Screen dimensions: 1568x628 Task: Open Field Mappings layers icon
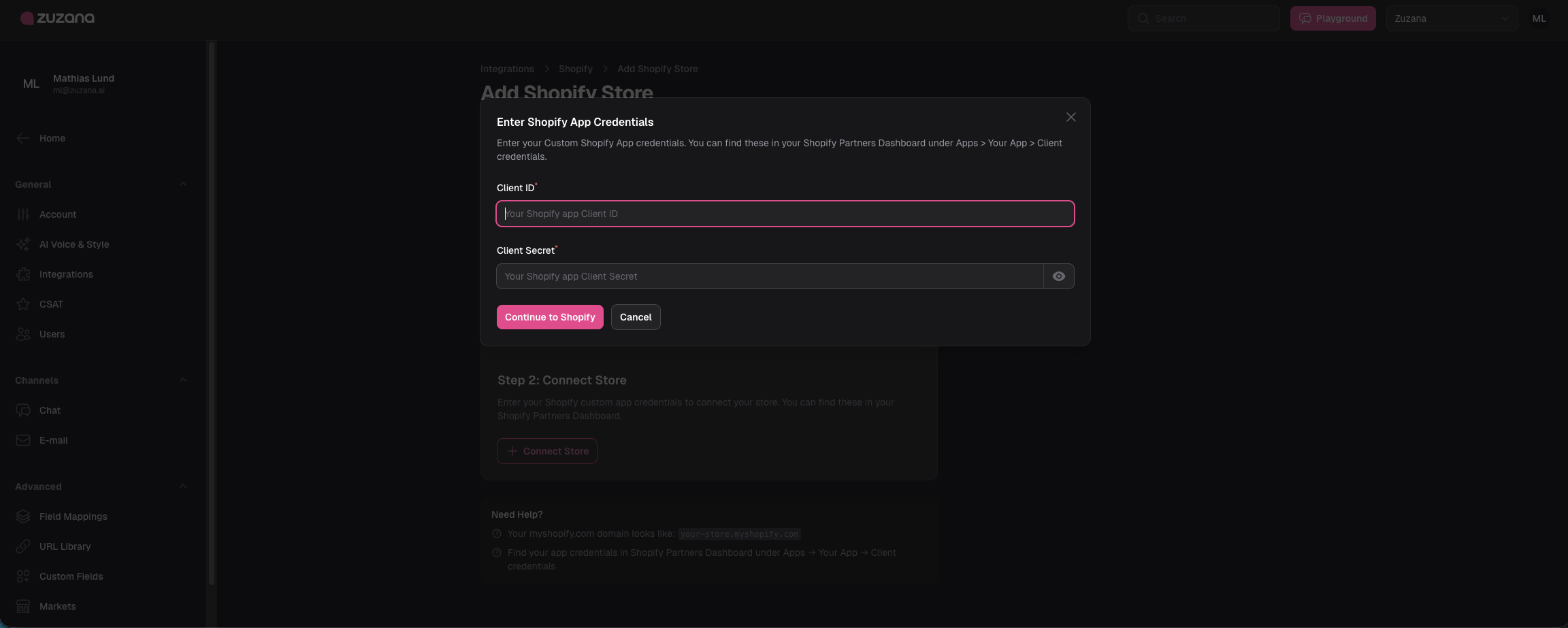(23, 516)
